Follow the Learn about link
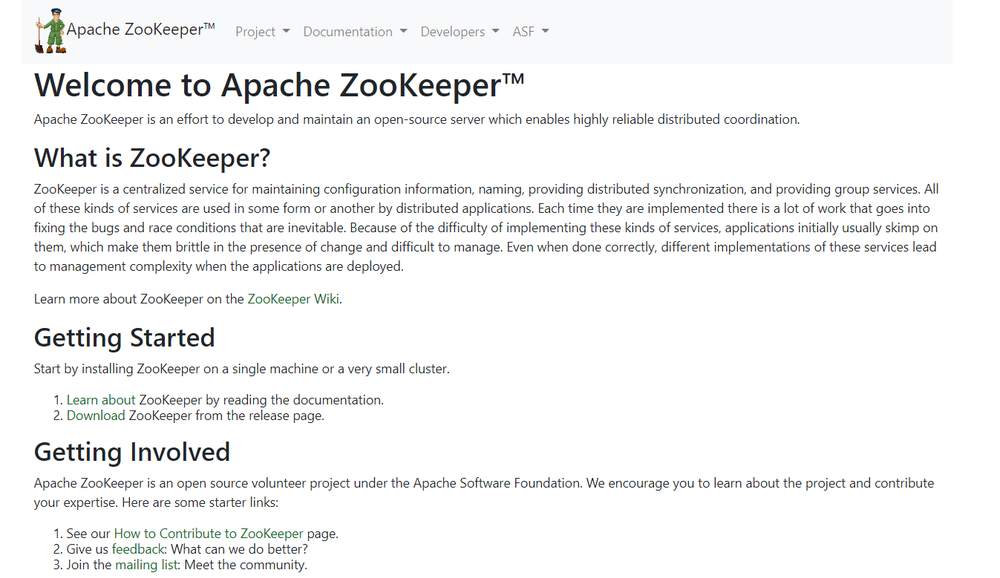The image size is (1000, 578). pos(101,400)
